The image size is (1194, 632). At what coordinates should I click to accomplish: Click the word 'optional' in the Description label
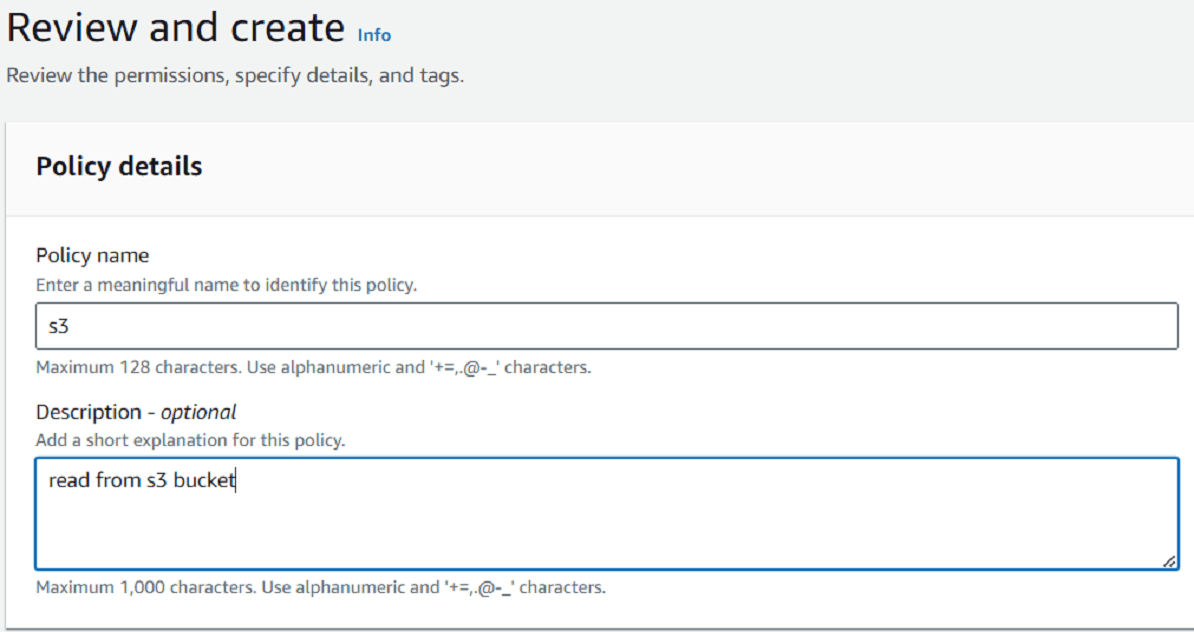point(198,412)
